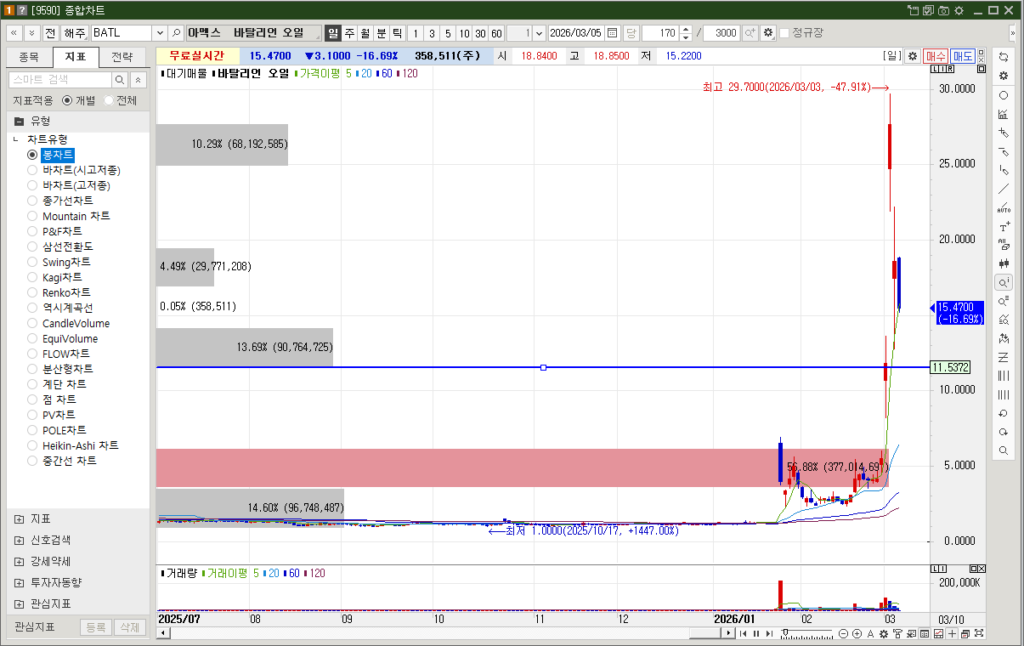Click the 매수 buy button
Image resolution: width=1024 pixels, height=646 pixels.
click(x=936, y=55)
